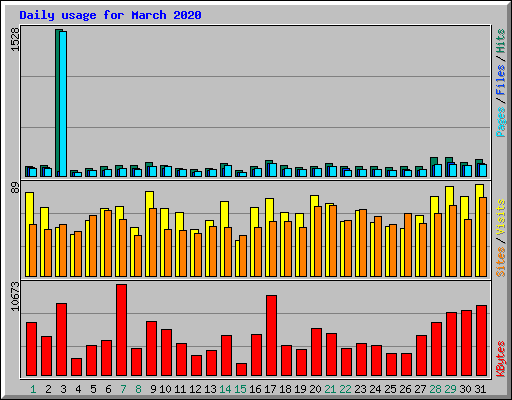
Task: Click the 1528 axis value label
Action: [15, 39]
